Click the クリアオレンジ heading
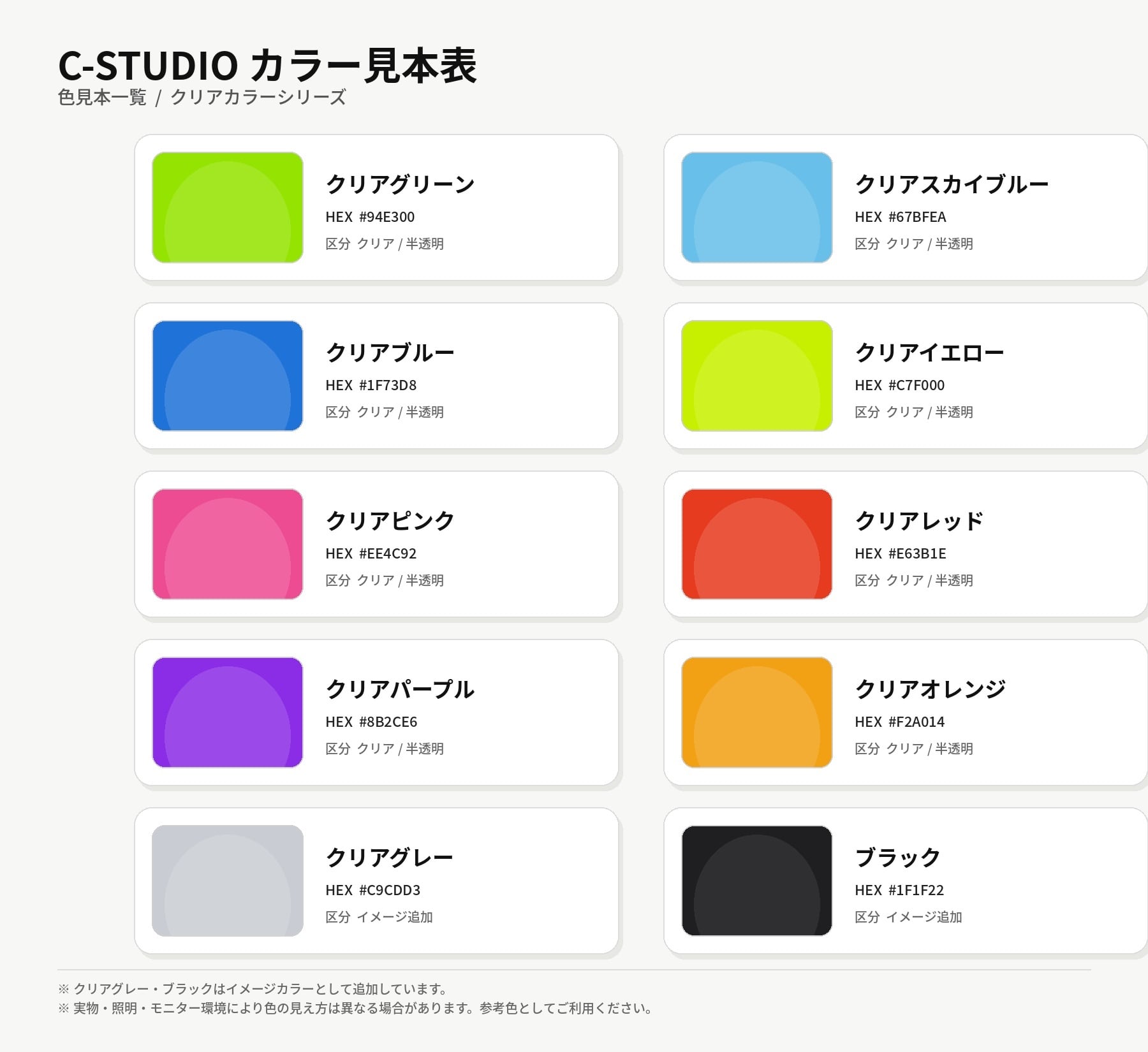 click(x=931, y=689)
